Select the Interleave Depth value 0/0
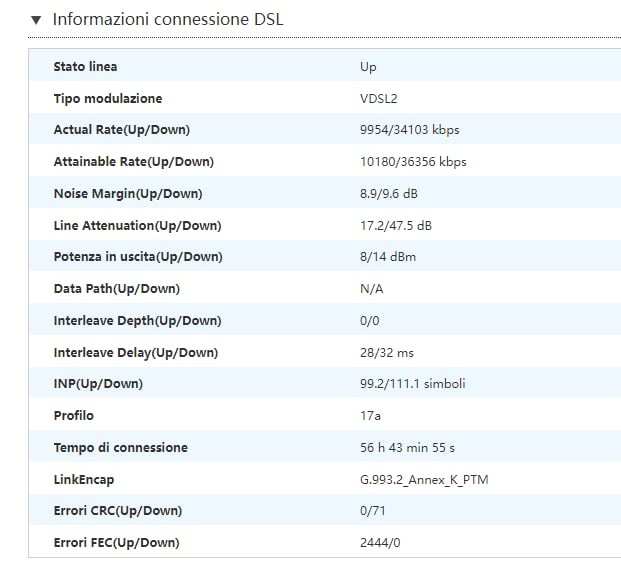 [370, 320]
